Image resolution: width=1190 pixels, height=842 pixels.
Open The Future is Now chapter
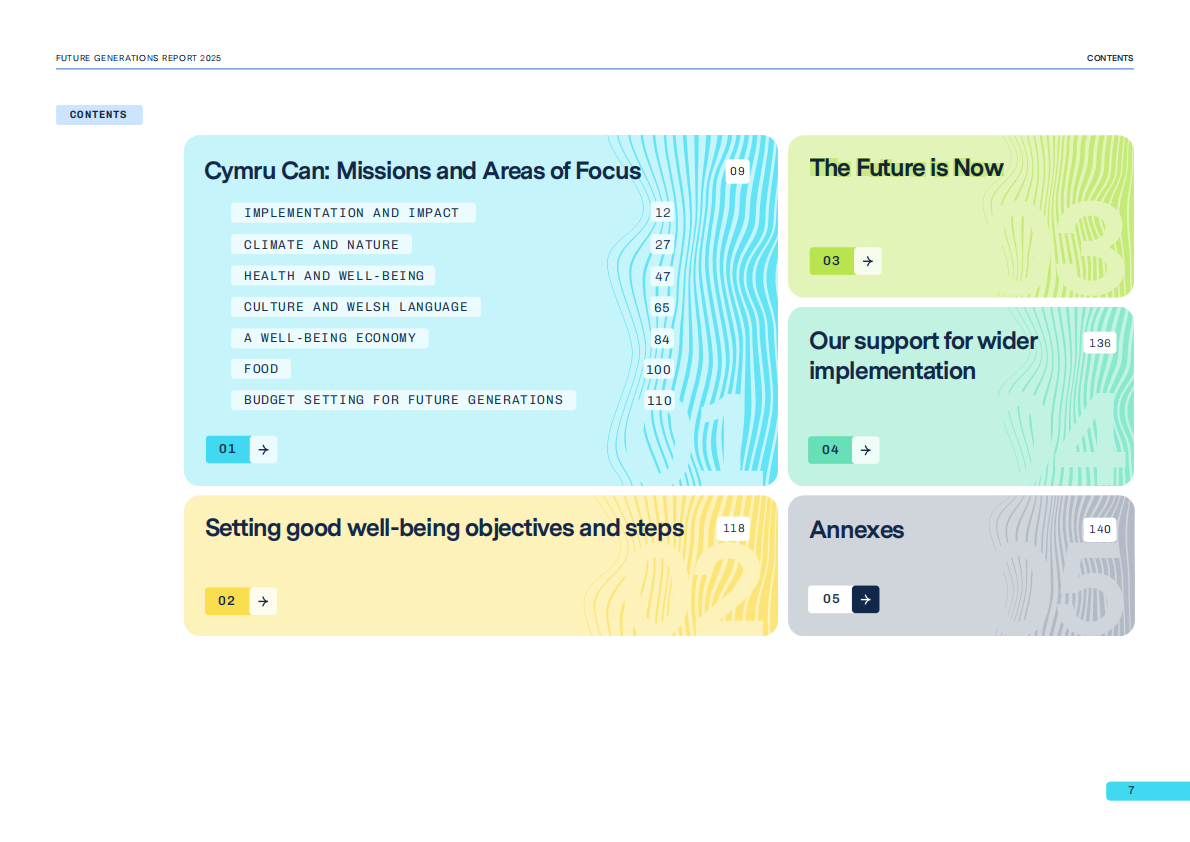906,168
